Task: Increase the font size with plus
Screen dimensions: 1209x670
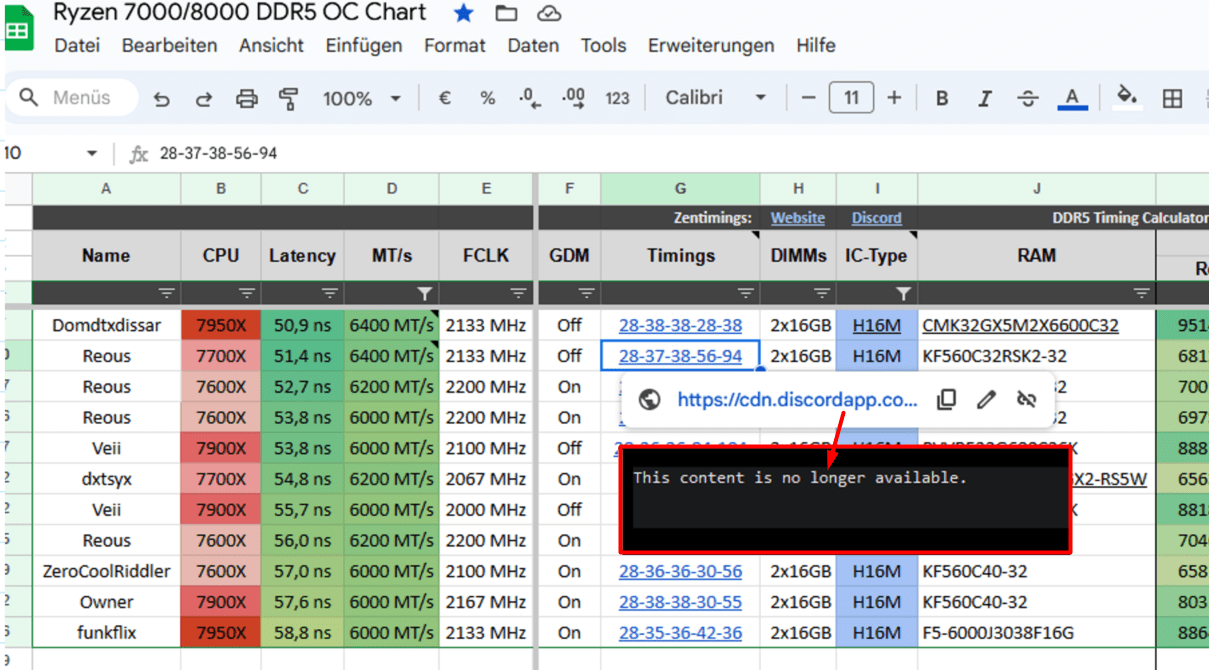Action: point(894,98)
